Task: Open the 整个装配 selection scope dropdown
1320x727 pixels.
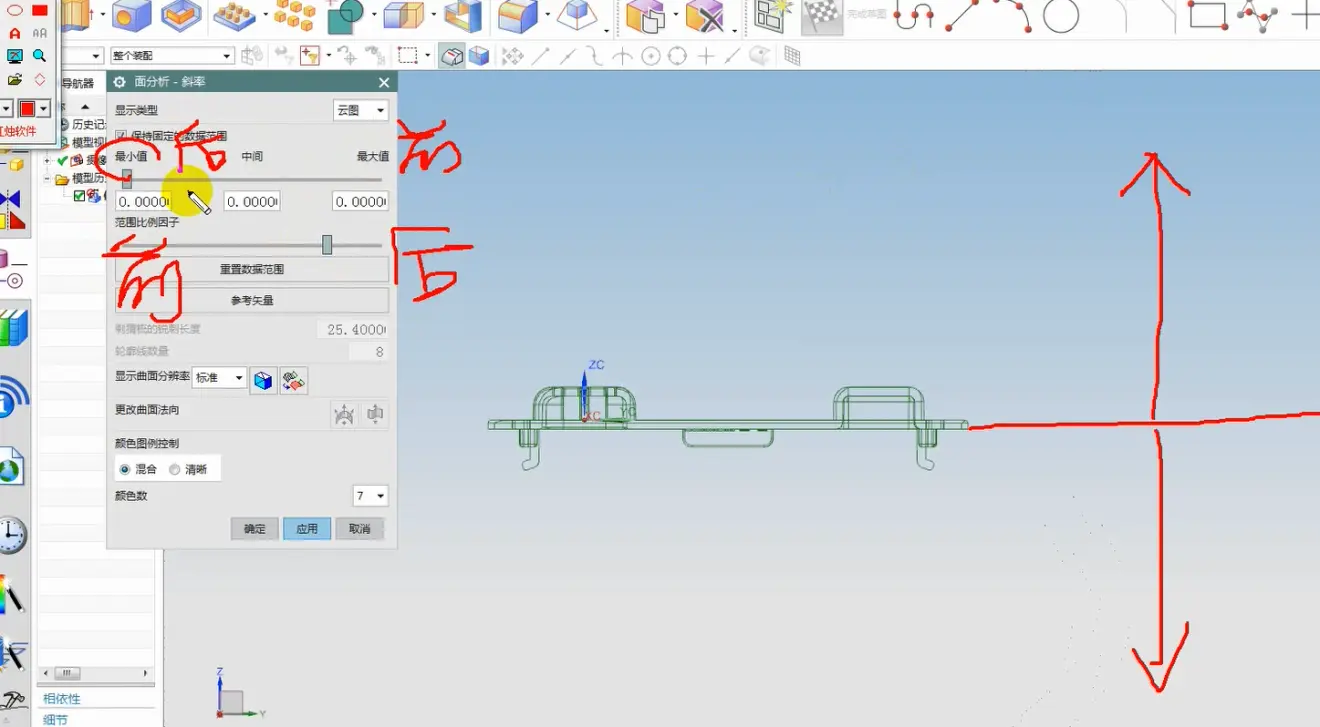Action: coord(172,56)
